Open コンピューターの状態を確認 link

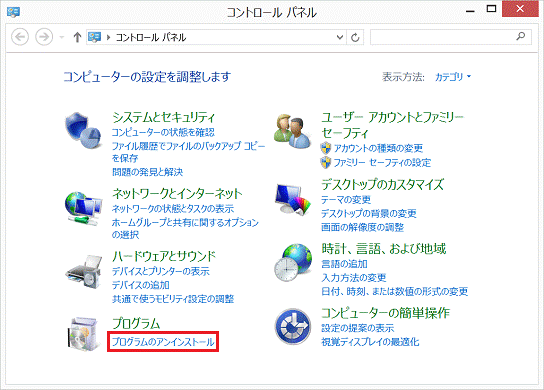click(163, 132)
